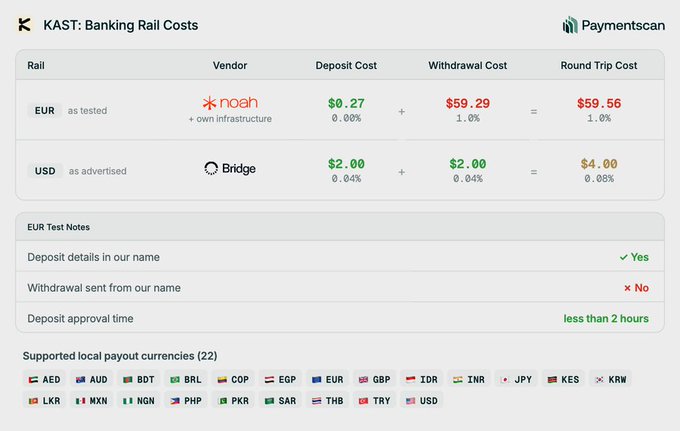This screenshot has width=680, height=431.
Task: Click the noah vendor logo
Action: tap(230, 103)
